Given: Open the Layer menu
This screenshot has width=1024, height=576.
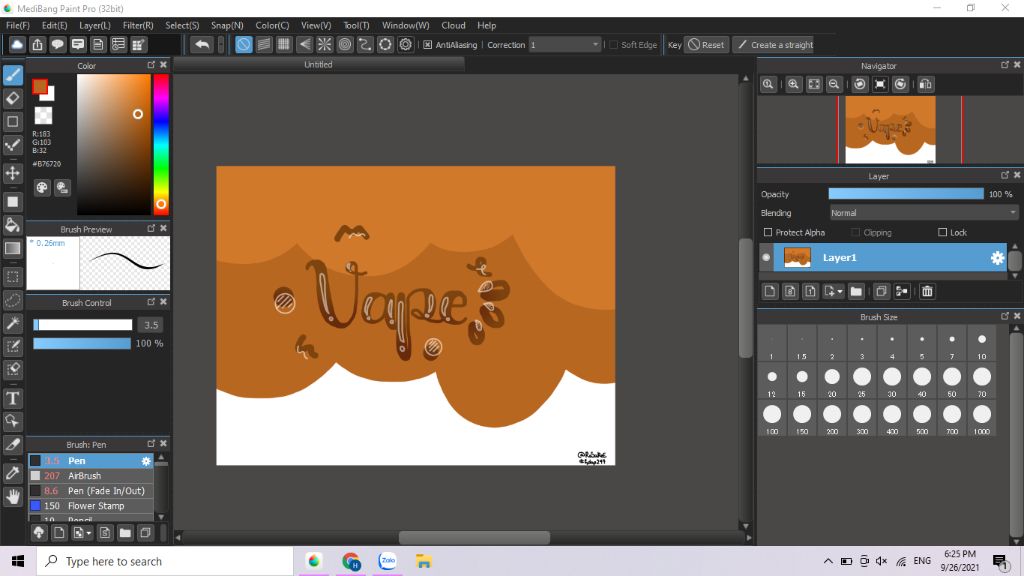Looking at the screenshot, I should pos(95,25).
